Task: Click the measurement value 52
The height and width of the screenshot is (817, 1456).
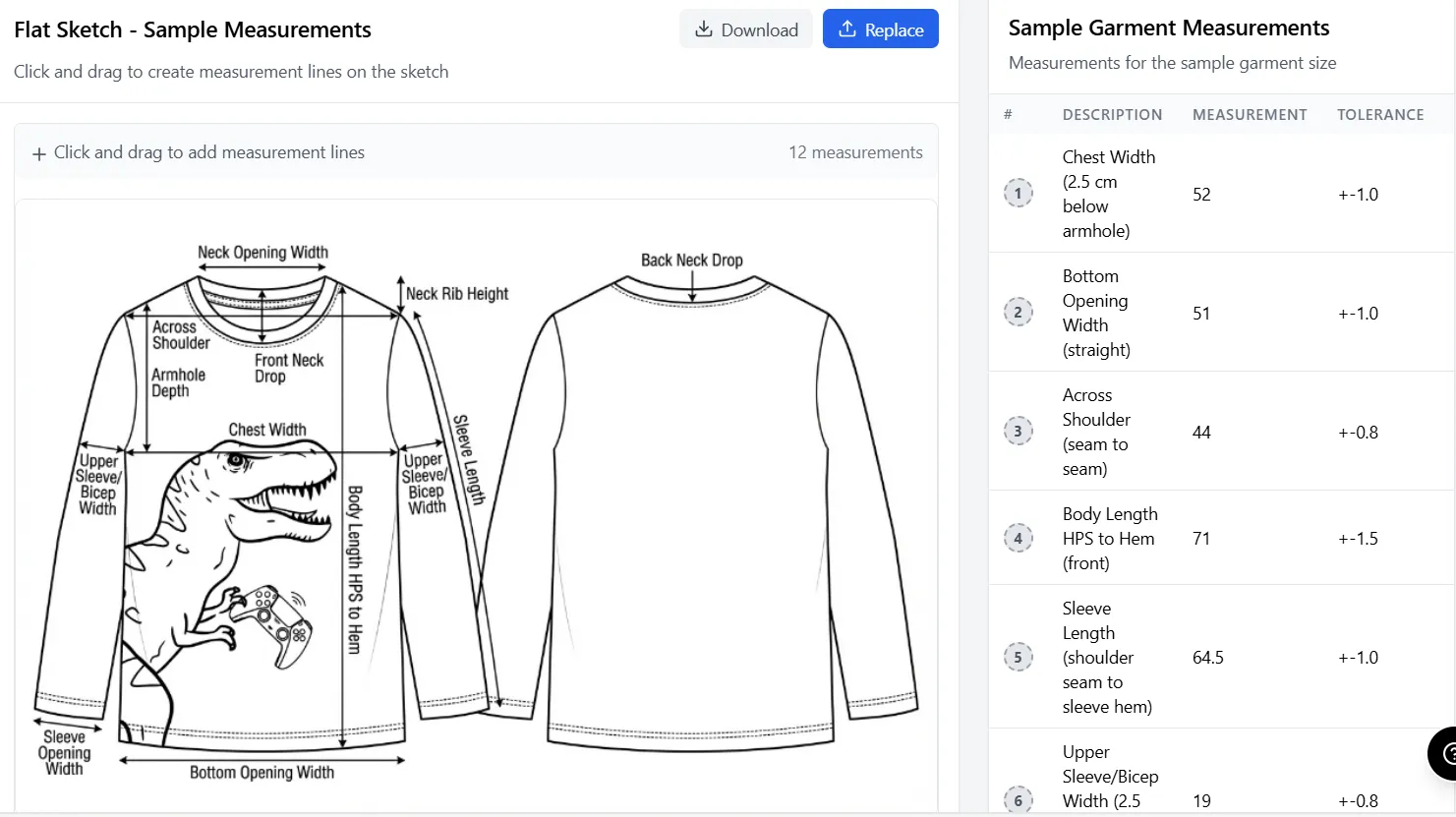Action: click(1201, 194)
